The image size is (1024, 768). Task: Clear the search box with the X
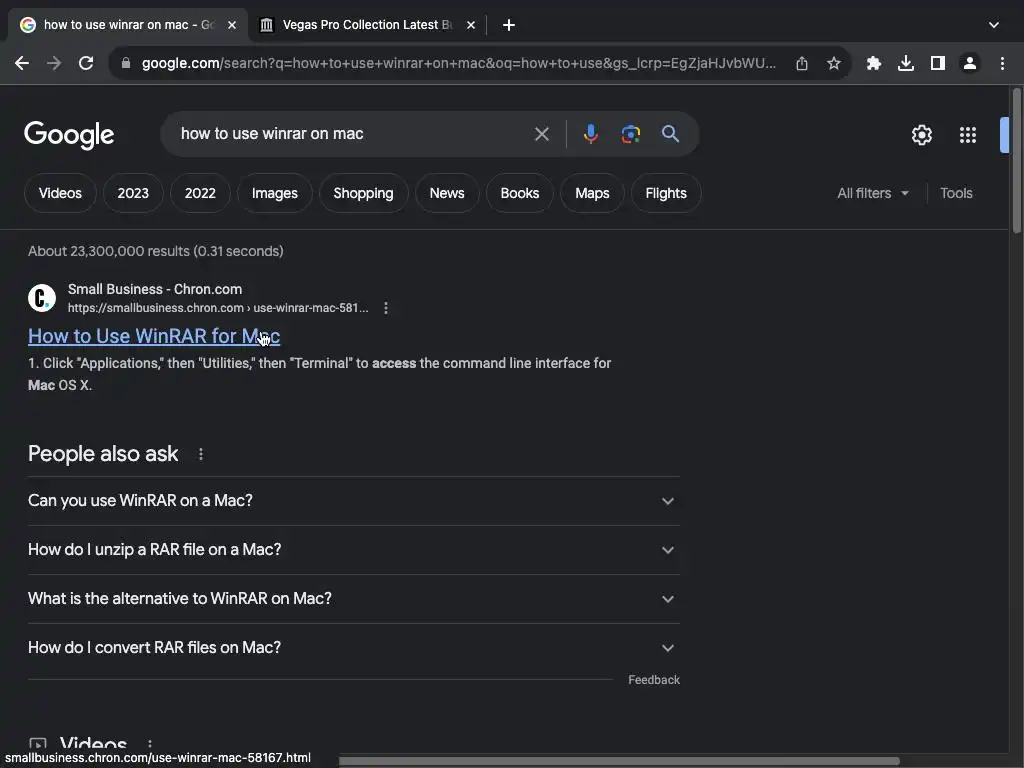tap(541, 134)
